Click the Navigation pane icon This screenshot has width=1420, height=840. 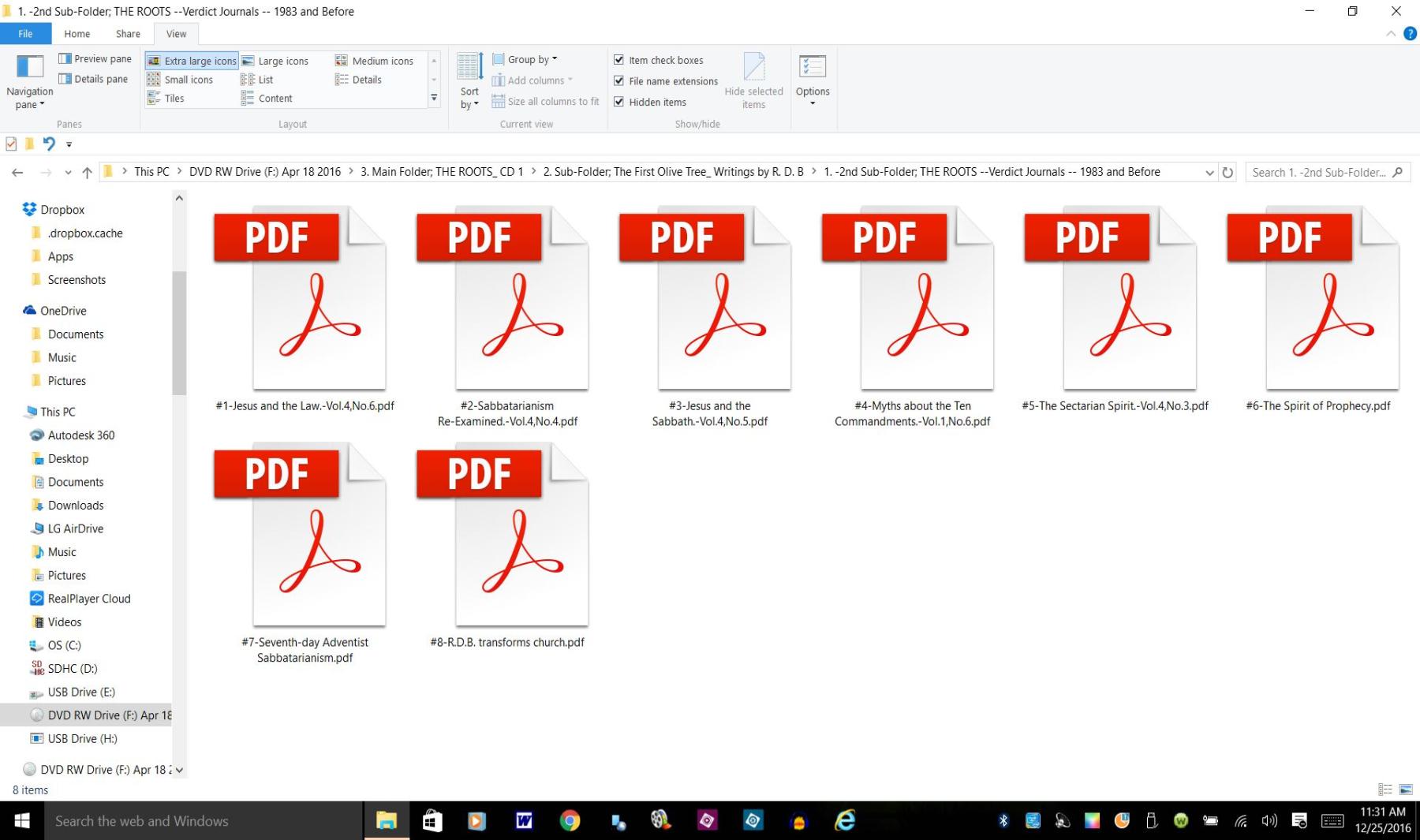click(29, 67)
